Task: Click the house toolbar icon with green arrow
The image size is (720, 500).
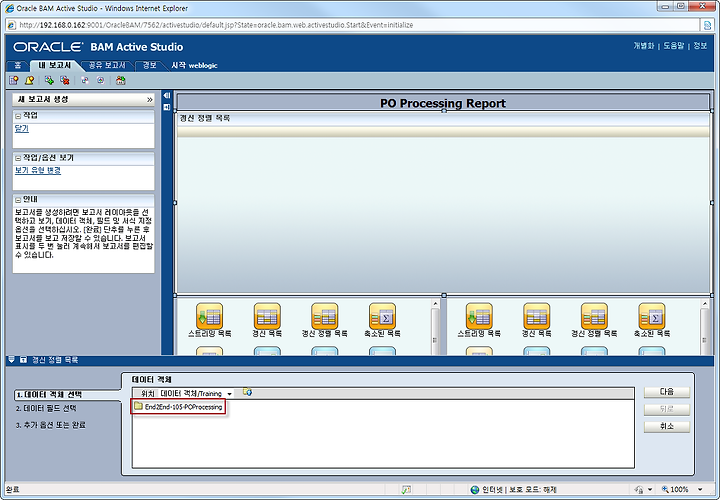Action: 120,81
